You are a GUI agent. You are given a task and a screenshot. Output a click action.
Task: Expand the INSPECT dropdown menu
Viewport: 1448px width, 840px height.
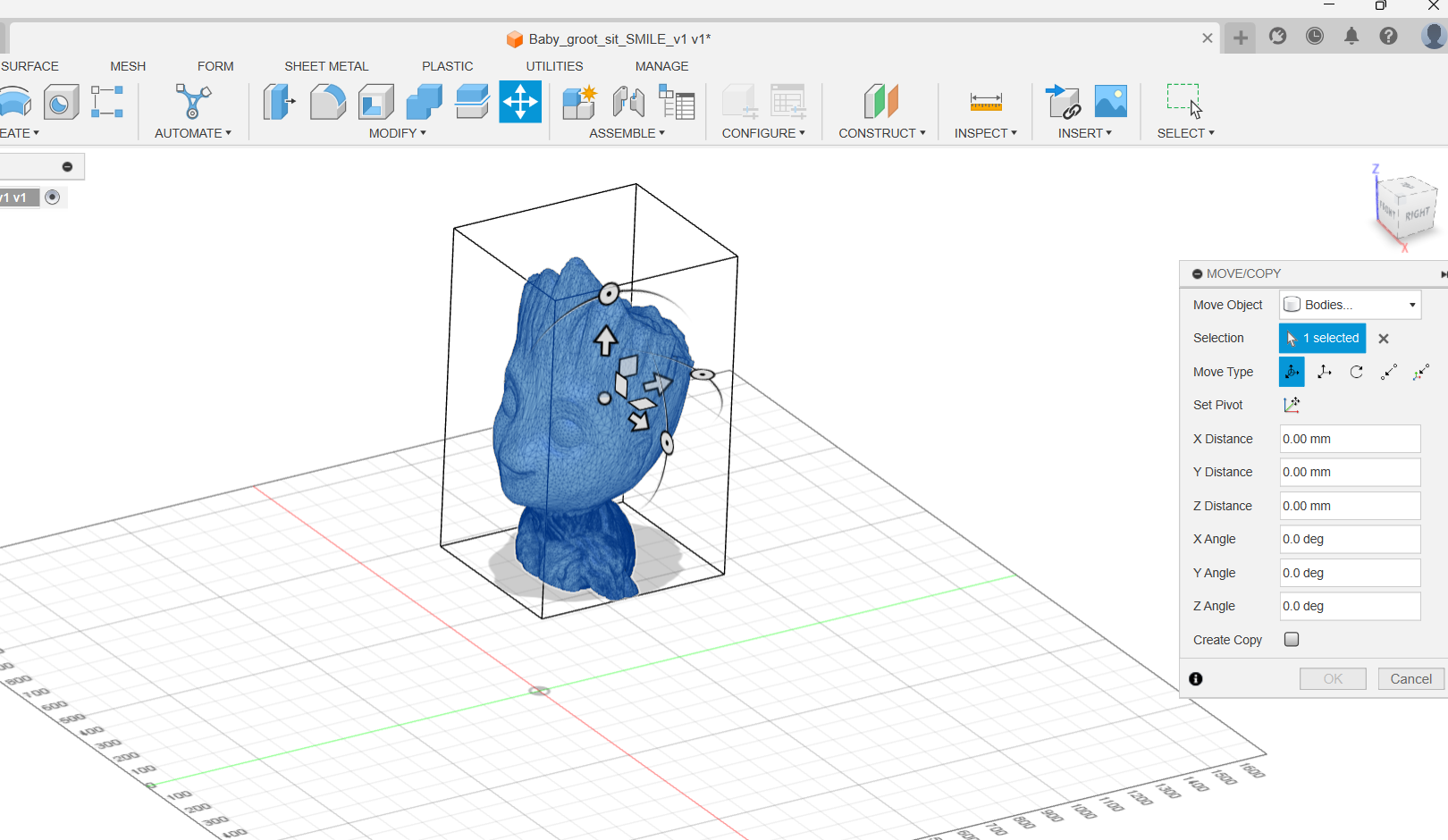(986, 133)
